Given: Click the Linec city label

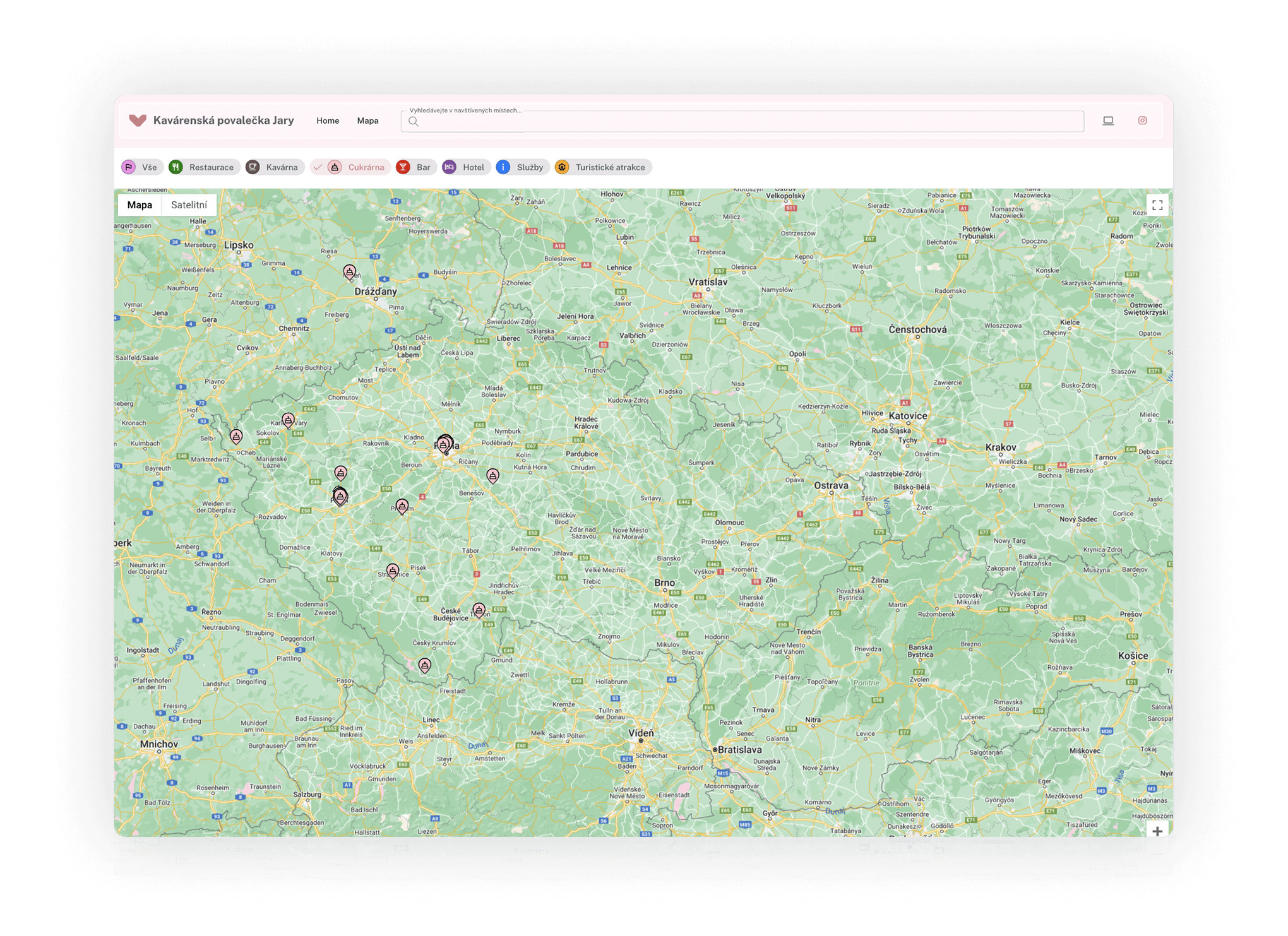Looking at the screenshot, I should coord(431,720).
